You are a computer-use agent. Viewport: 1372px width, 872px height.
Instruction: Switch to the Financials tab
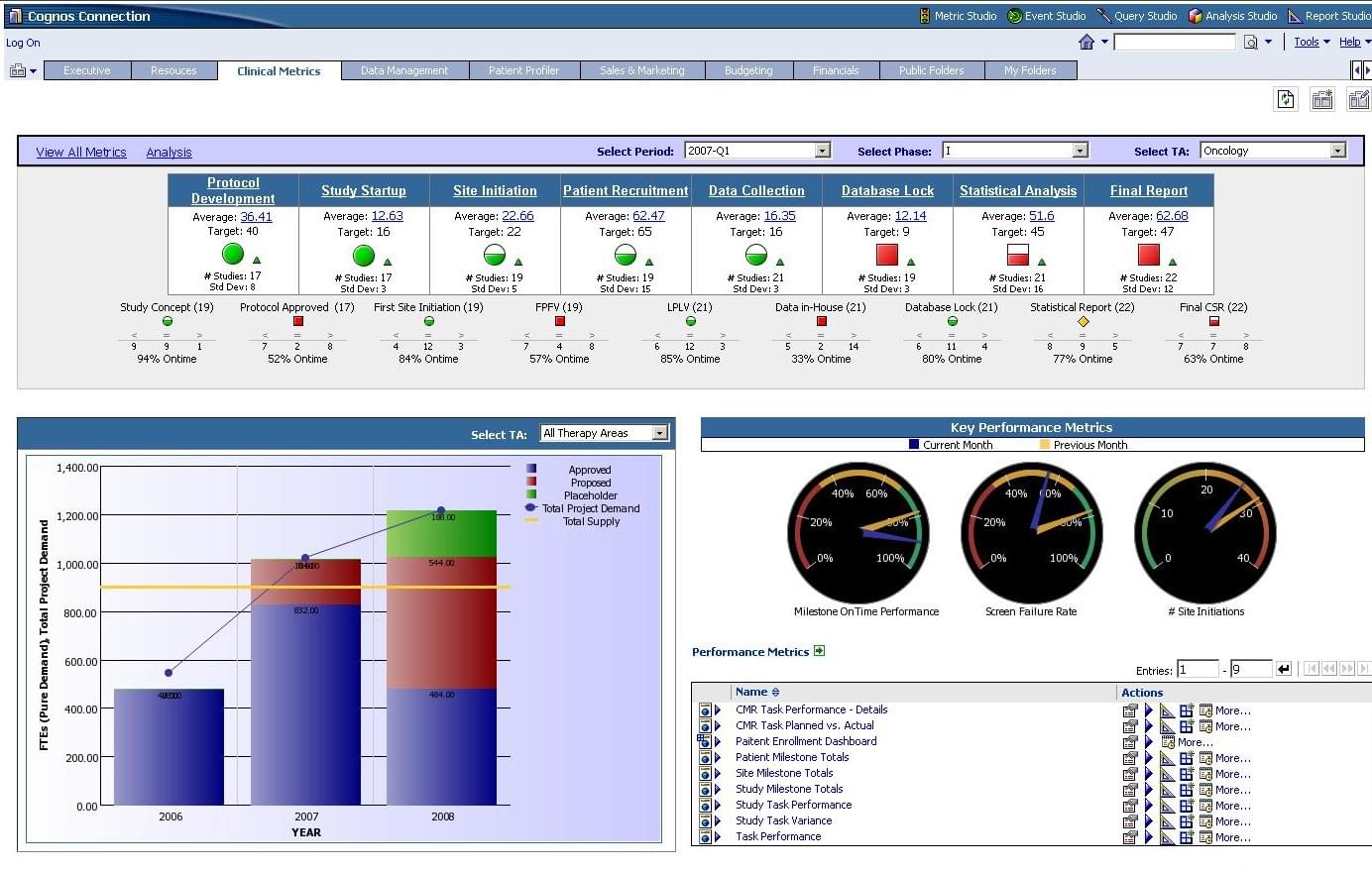point(836,70)
